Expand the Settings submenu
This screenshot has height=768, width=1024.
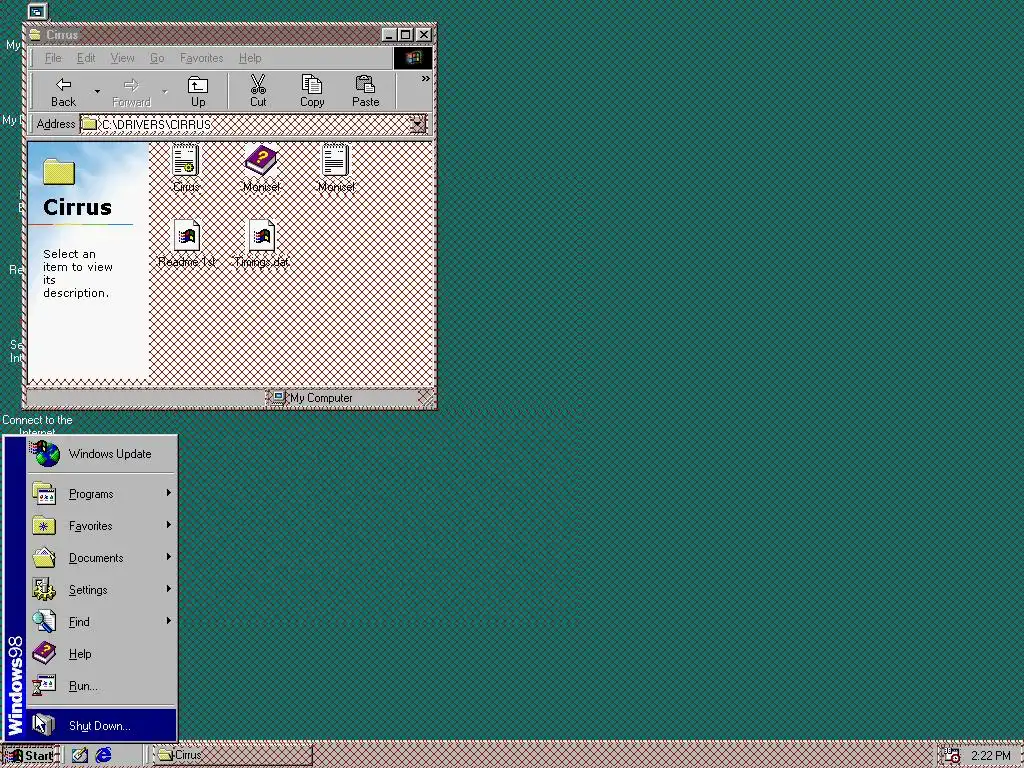(102, 590)
